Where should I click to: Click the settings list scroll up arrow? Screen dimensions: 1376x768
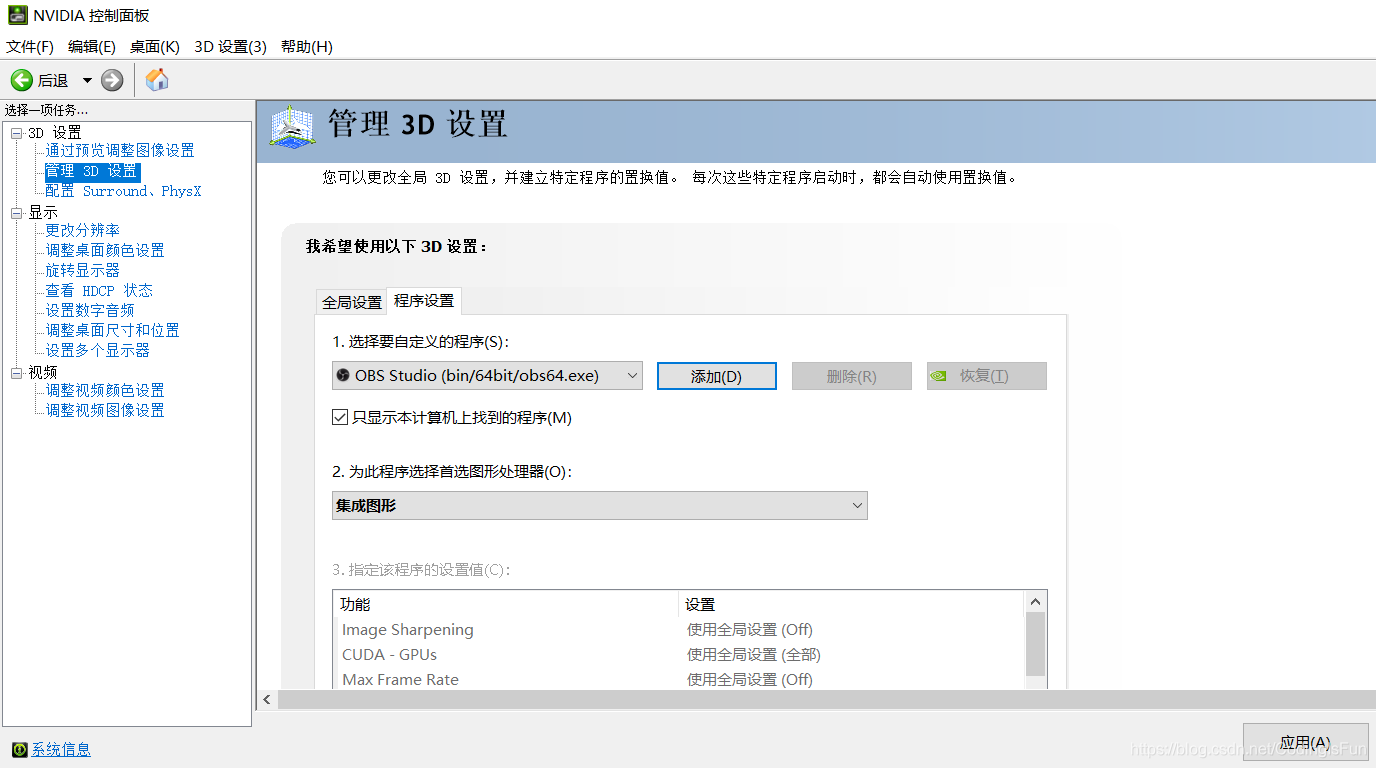pyautogui.click(x=1036, y=601)
